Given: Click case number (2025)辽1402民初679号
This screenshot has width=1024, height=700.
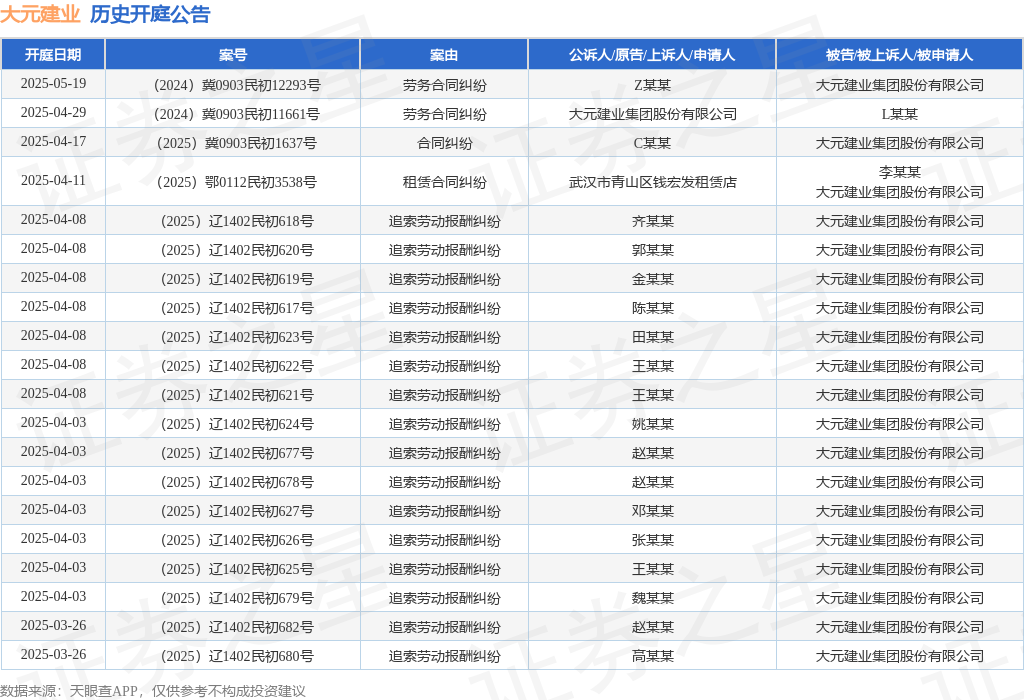Looking at the screenshot, I should pos(237,598).
